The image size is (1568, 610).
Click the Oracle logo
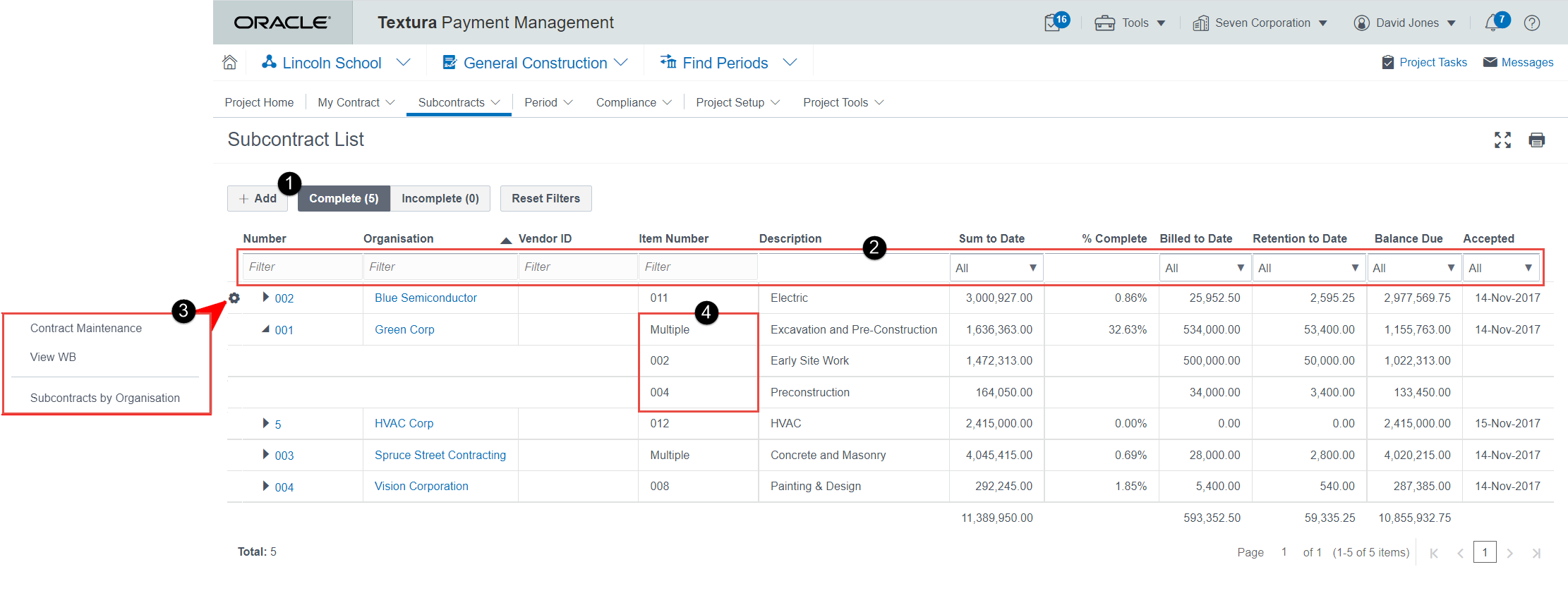(282, 23)
